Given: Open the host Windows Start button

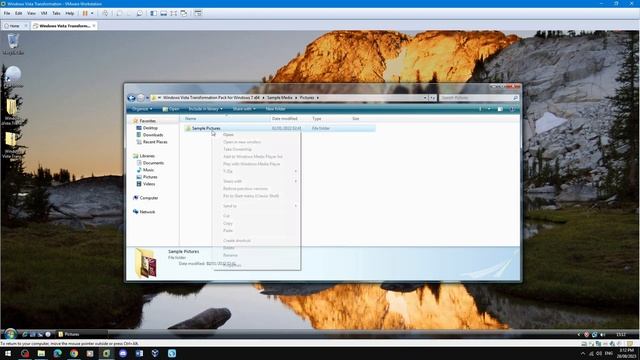Looking at the screenshot, I should pos(8,353).
